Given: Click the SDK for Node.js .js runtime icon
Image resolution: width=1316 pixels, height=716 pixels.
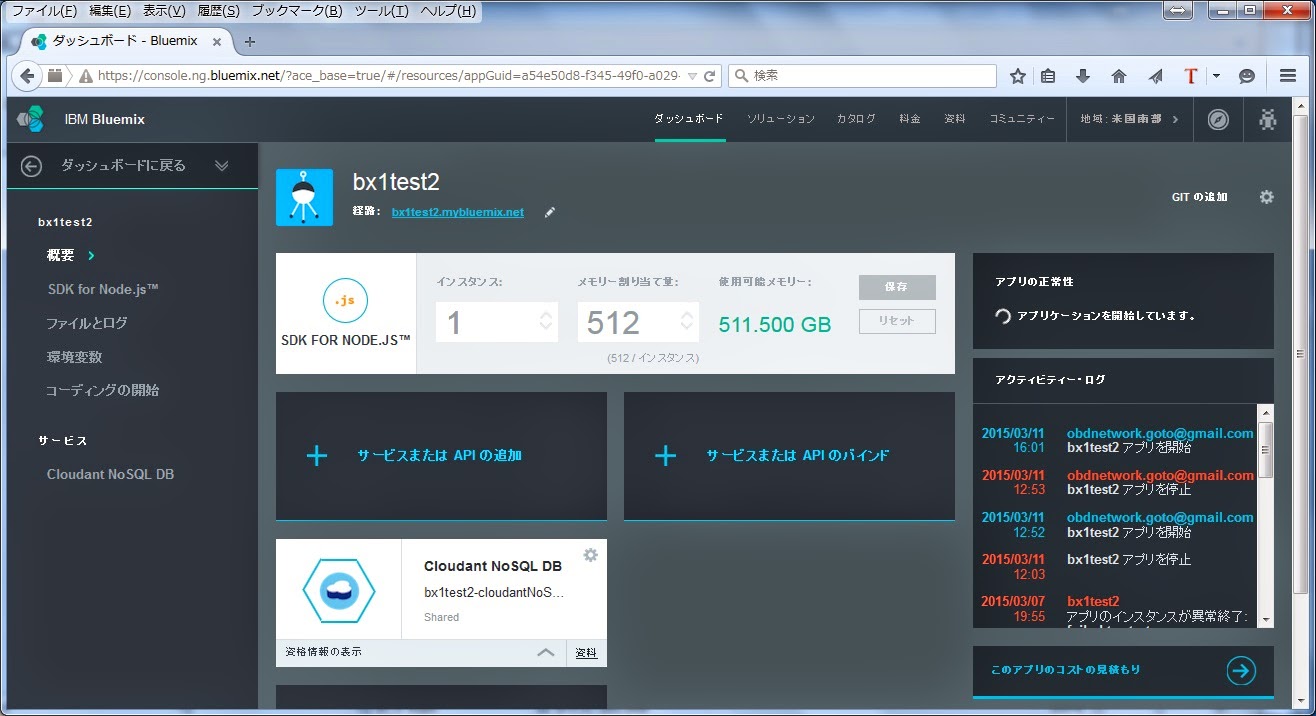Looking at the screenshot, I should click(346, 299).
